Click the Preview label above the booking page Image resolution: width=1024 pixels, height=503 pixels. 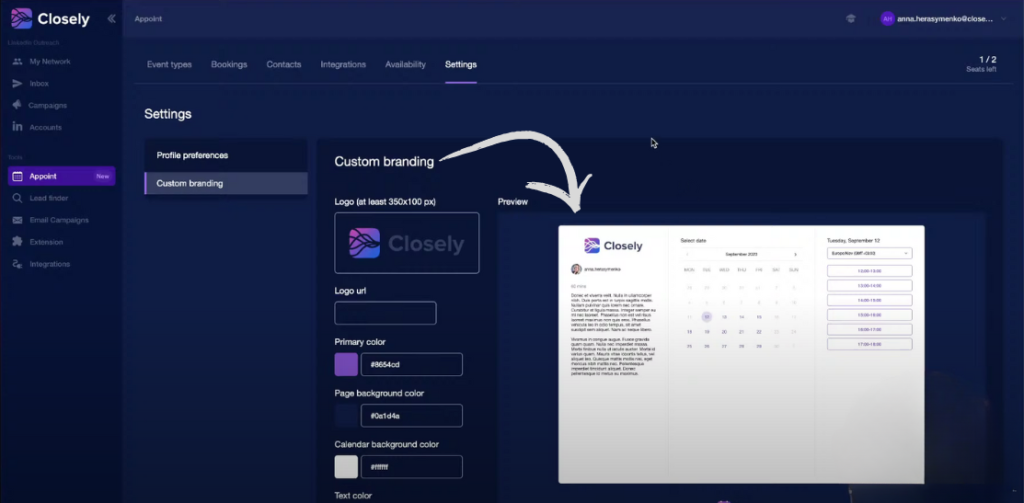point(513,202)
